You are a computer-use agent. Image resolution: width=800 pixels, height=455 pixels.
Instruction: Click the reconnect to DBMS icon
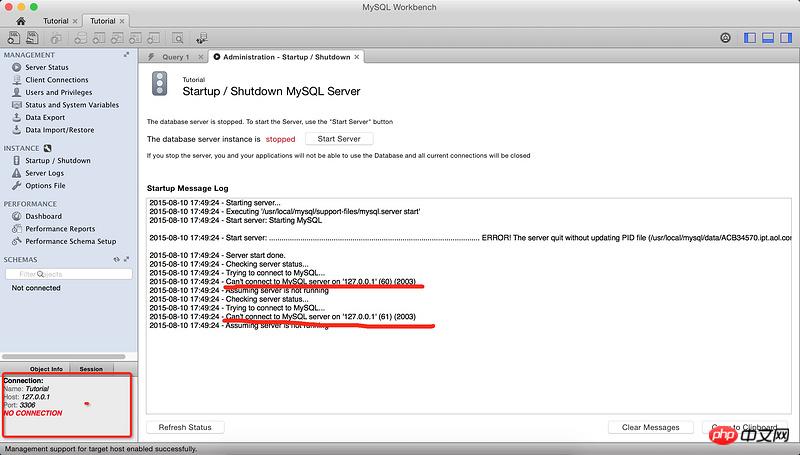coord(202,38)
